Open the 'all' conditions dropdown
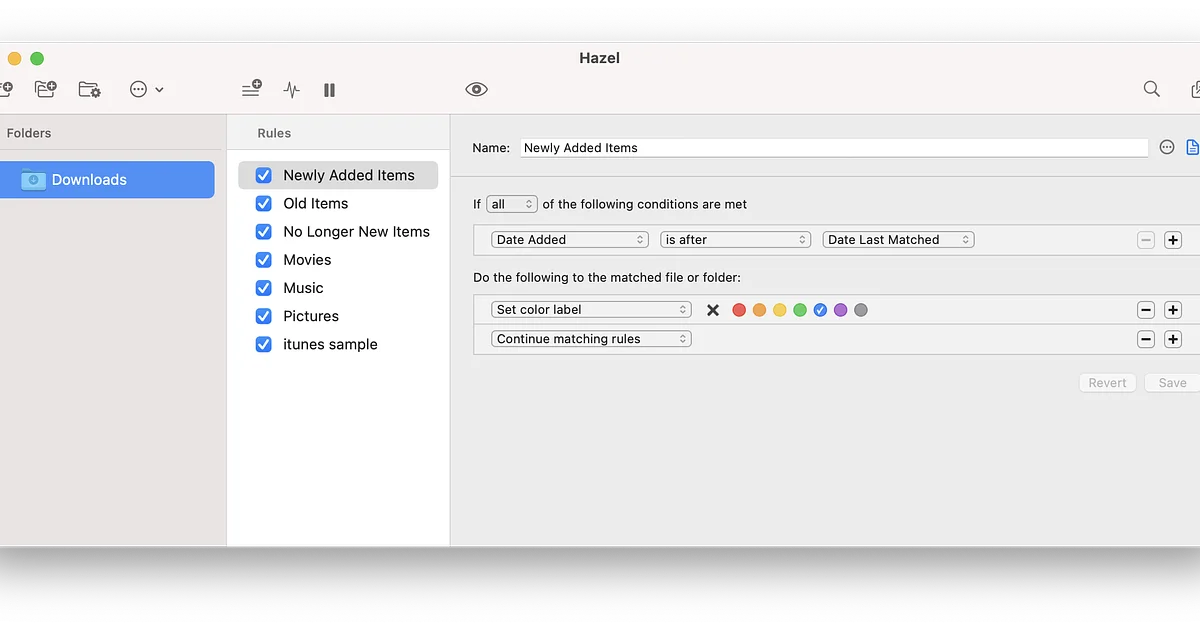Image resolution: width=1200 pixels, height=630 pixels. click(512, 204)
